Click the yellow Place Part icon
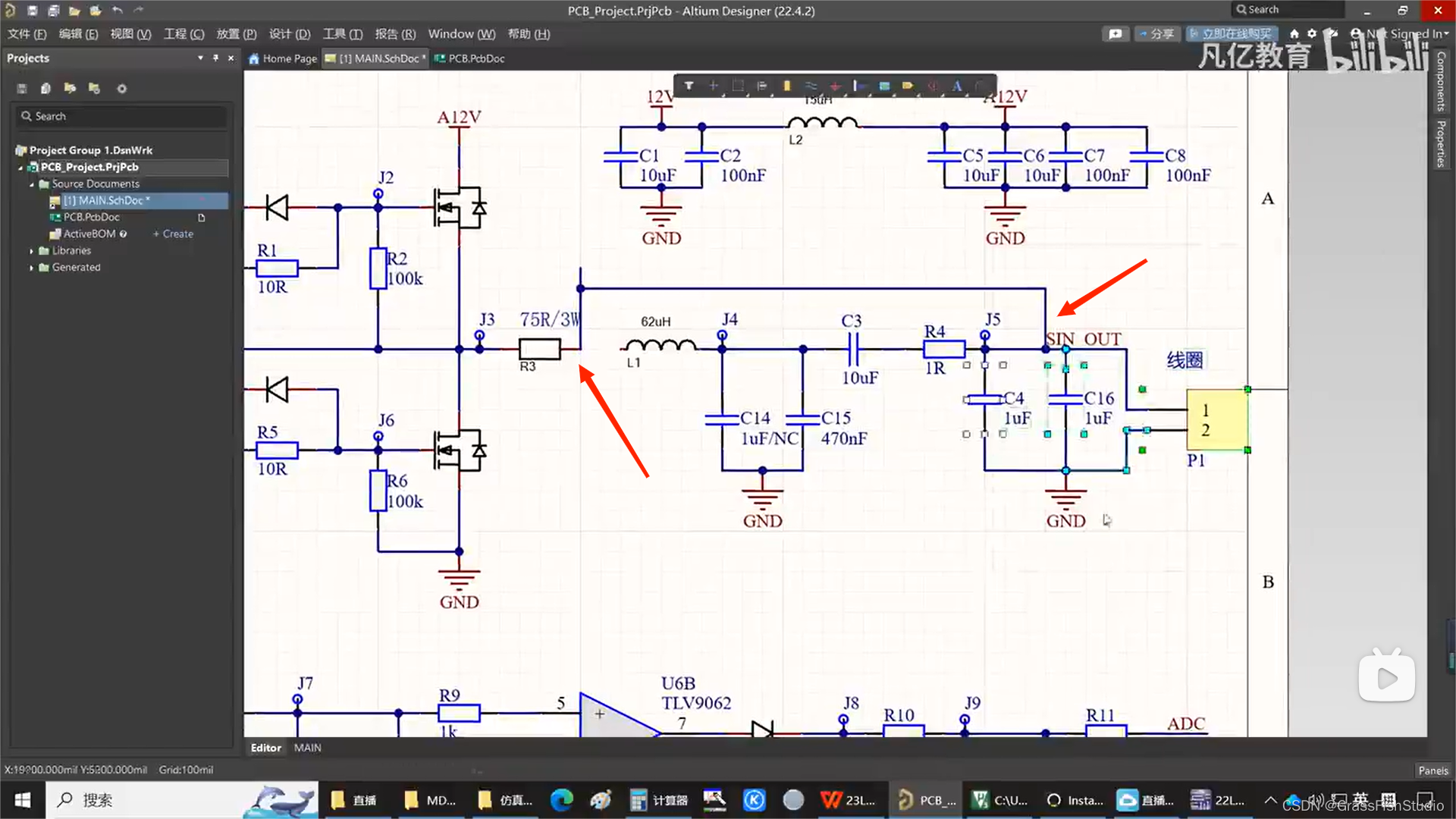The width and height of the screenshot is (1456, 819). [x=786, y=86]
